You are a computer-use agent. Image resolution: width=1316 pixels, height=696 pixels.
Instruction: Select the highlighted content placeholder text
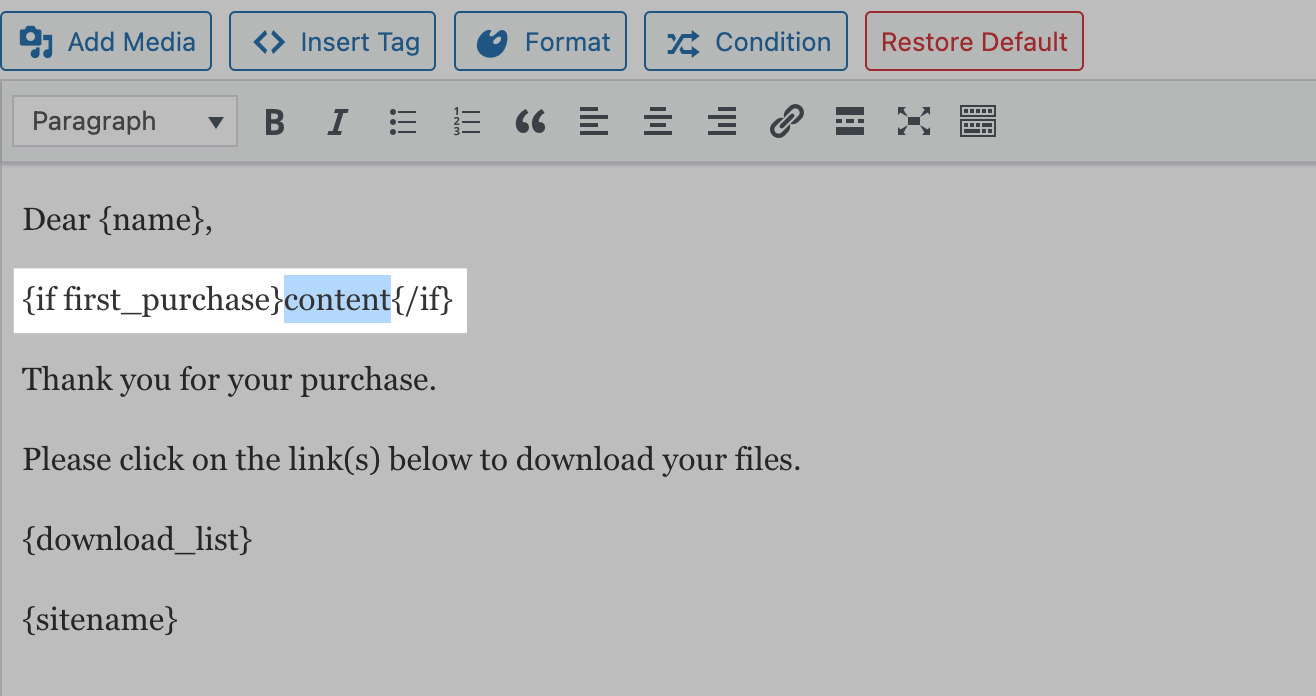pyautogui.click(x=337, y=300)
